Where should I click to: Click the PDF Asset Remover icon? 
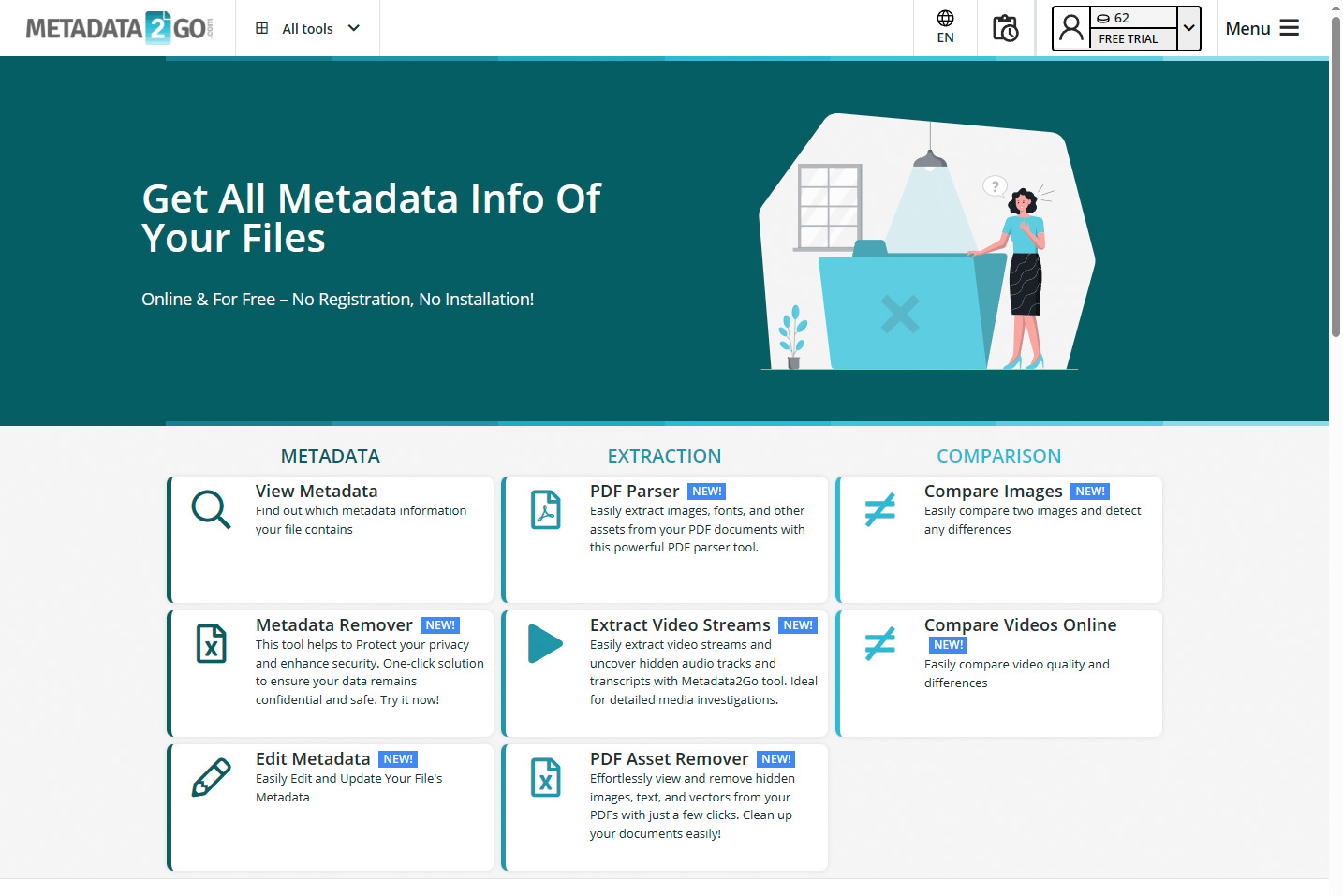(546, 777)
